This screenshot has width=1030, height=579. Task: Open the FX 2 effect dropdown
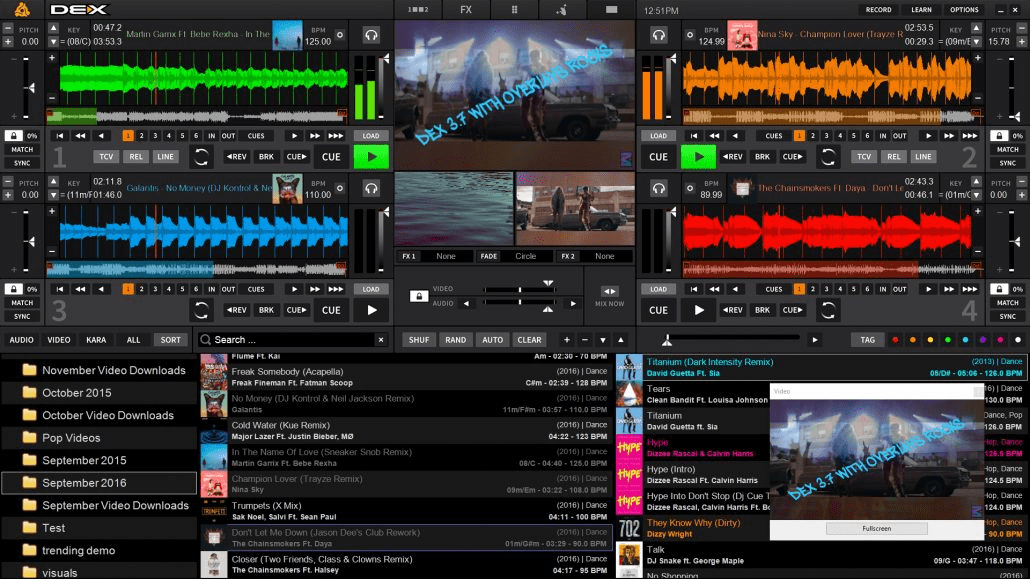pyautogui.click(x=604, y=256)
